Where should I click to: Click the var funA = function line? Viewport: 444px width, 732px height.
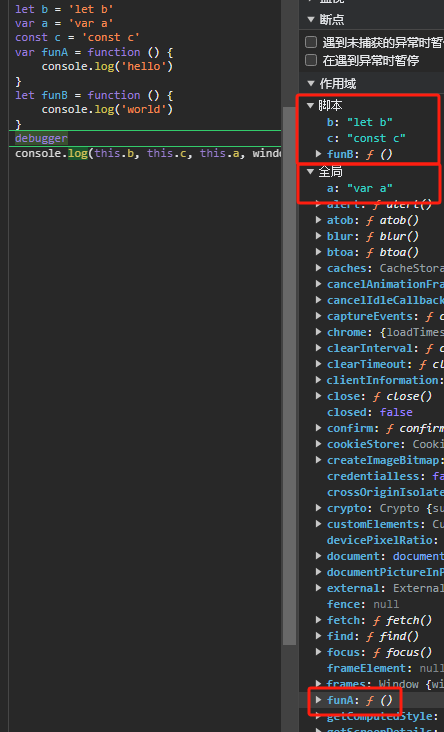pyautogui.click(x=94, y=52)
